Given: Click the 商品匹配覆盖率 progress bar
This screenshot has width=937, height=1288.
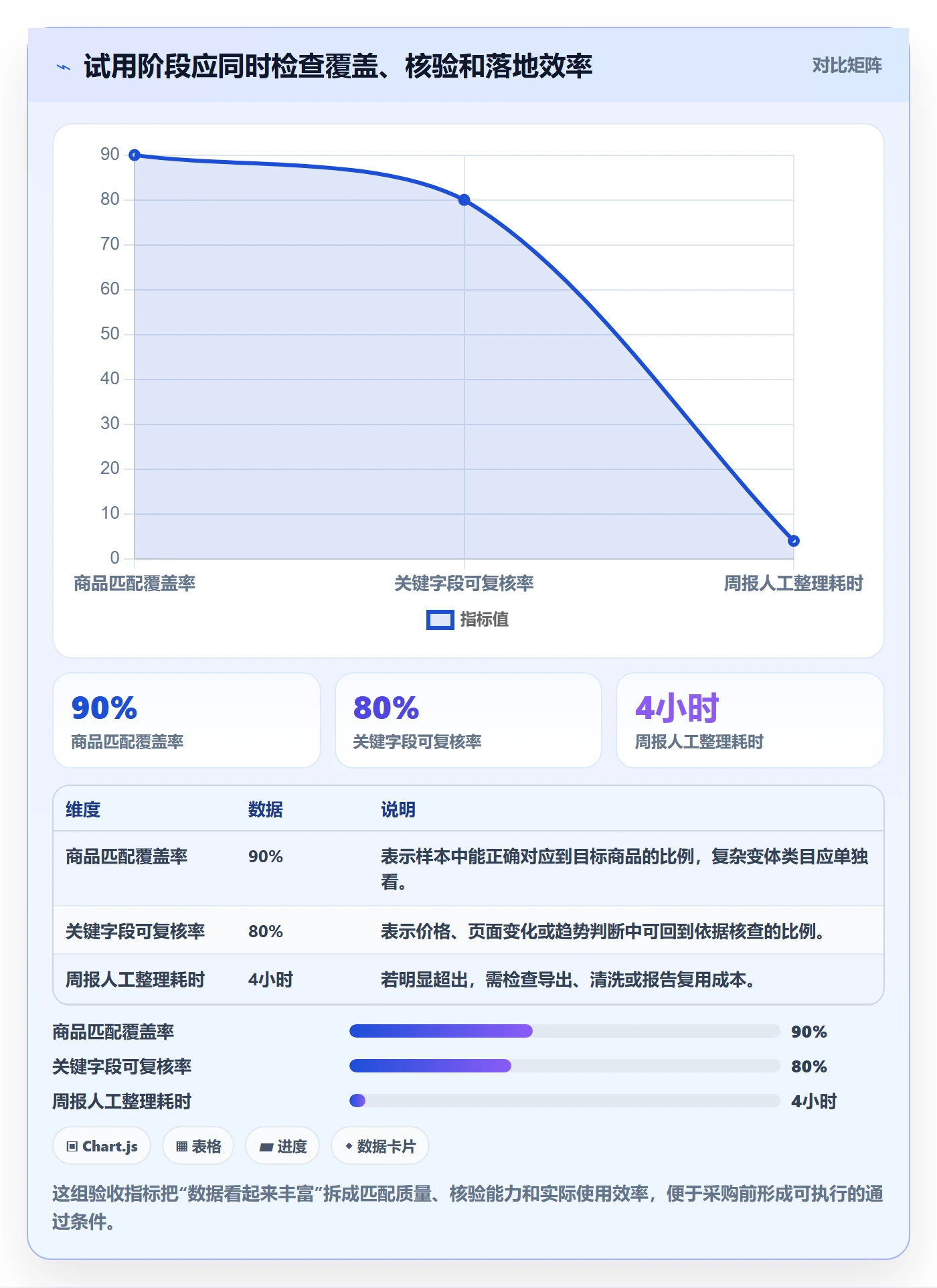Looking at the screenshot, I should (x=565, y=1031).
